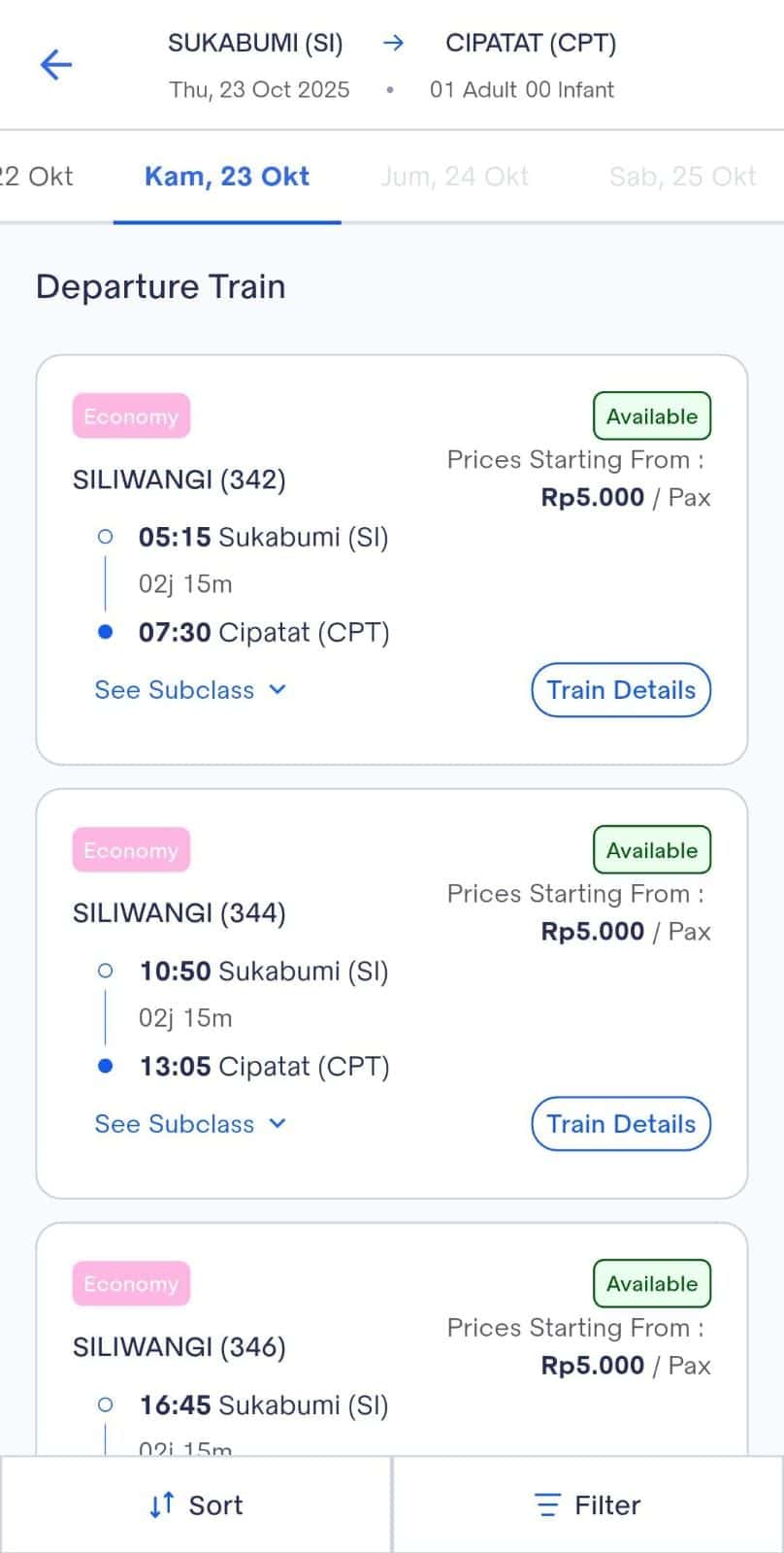Tap the back arrow icon

click(56, 65)
